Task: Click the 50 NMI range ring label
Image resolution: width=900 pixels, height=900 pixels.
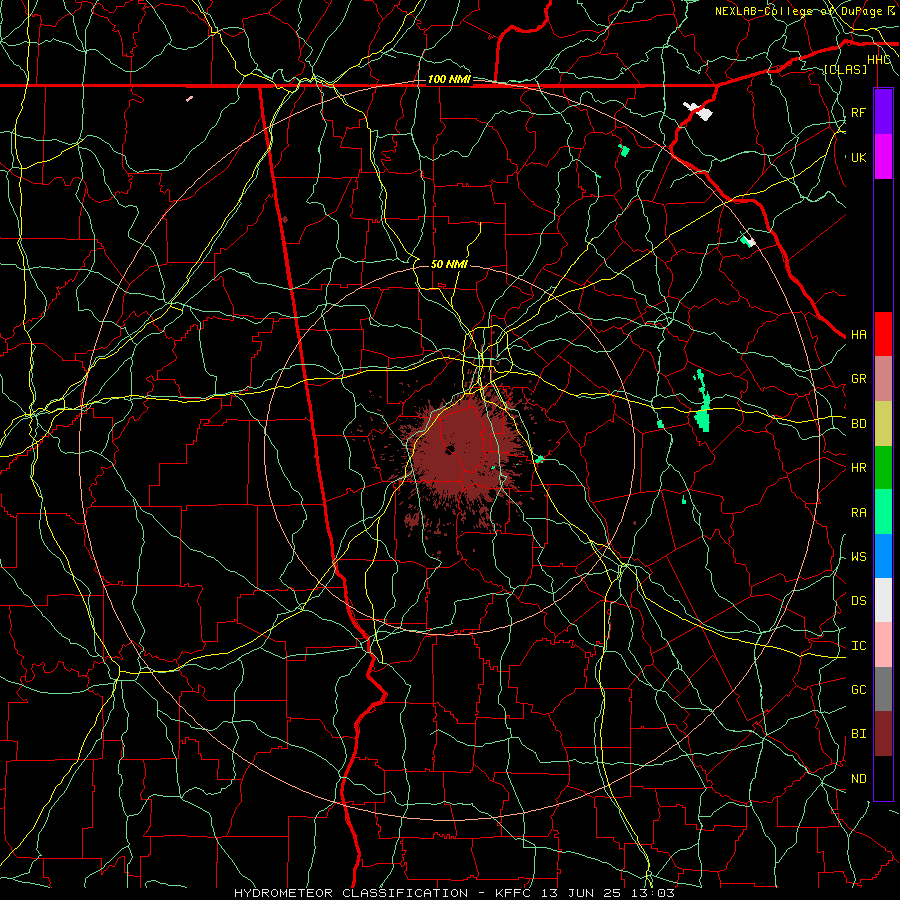Action: pyautogui.click(x=449, y=264)
